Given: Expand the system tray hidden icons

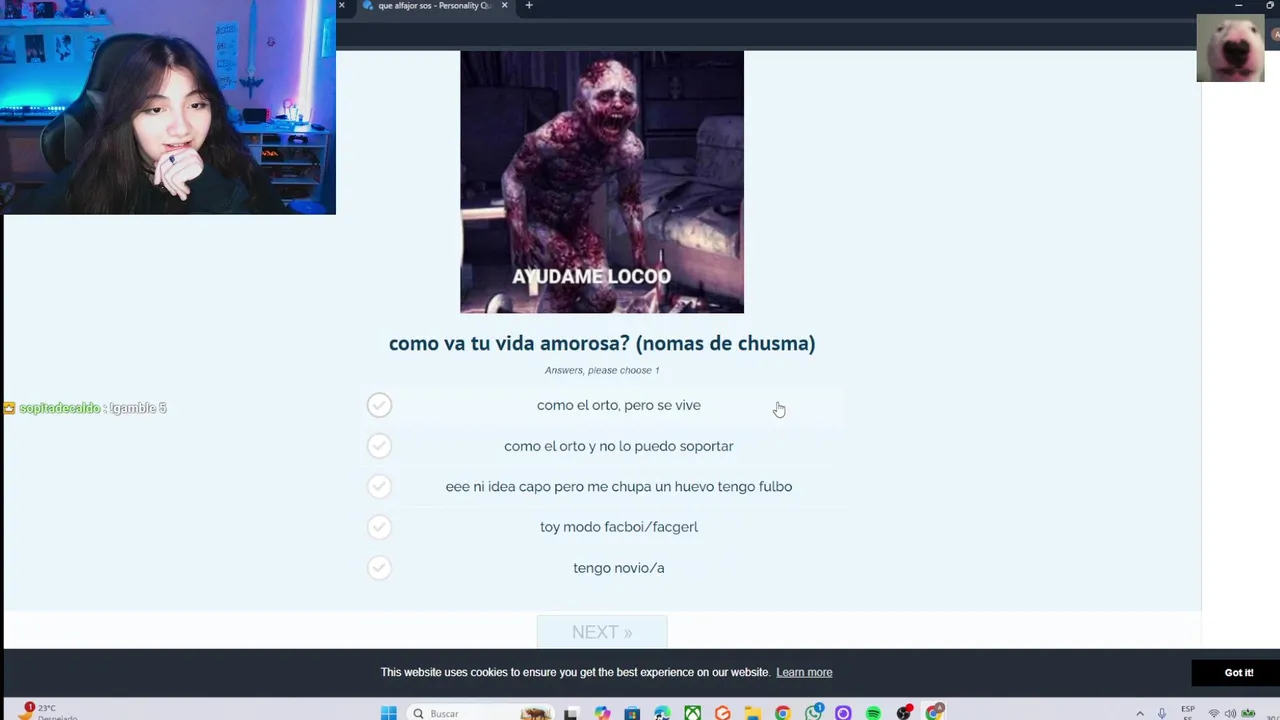Looking at the screenshot, I should coord(1140,713).
